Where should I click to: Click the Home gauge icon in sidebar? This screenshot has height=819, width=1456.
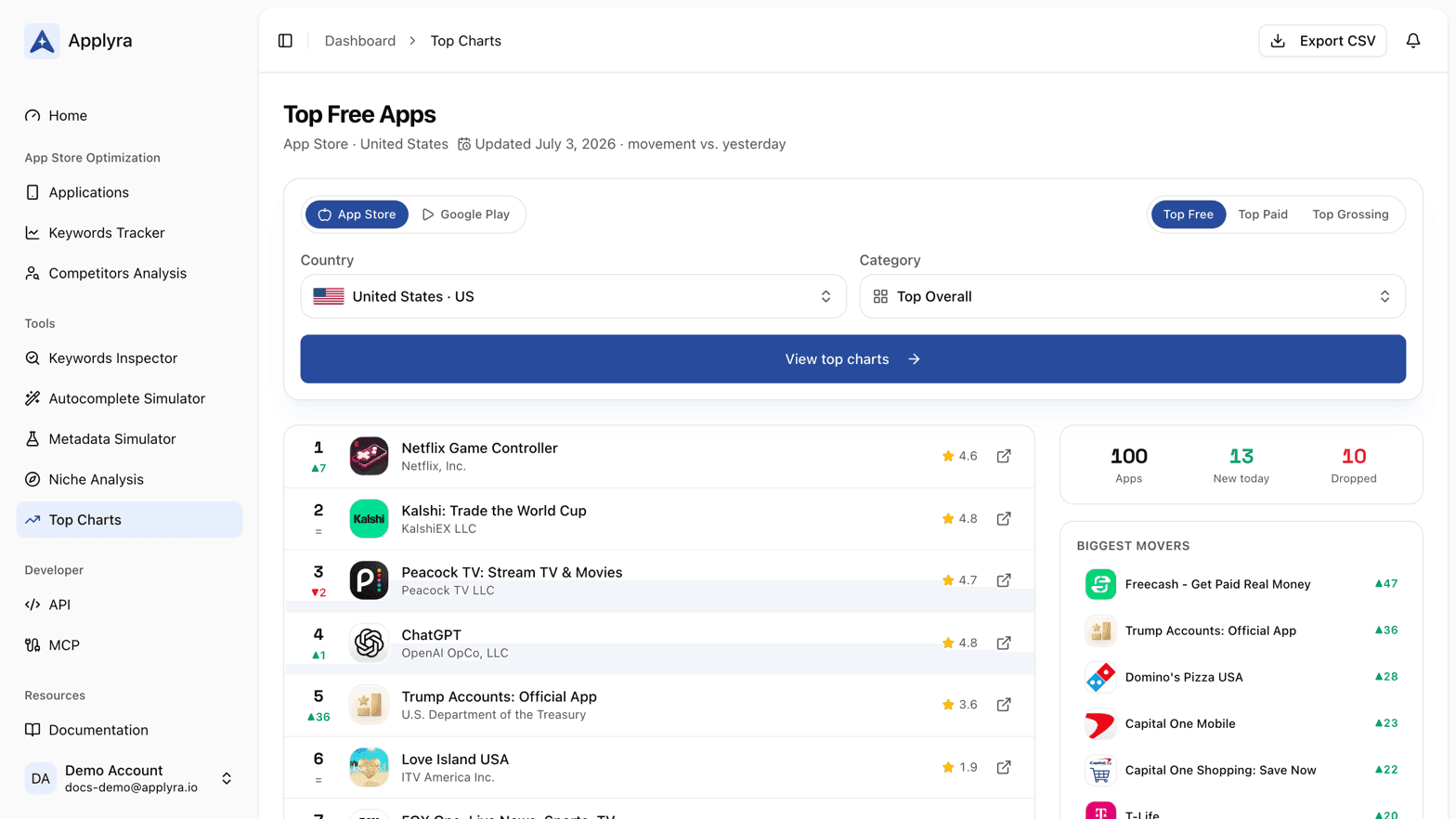point(32,116)
